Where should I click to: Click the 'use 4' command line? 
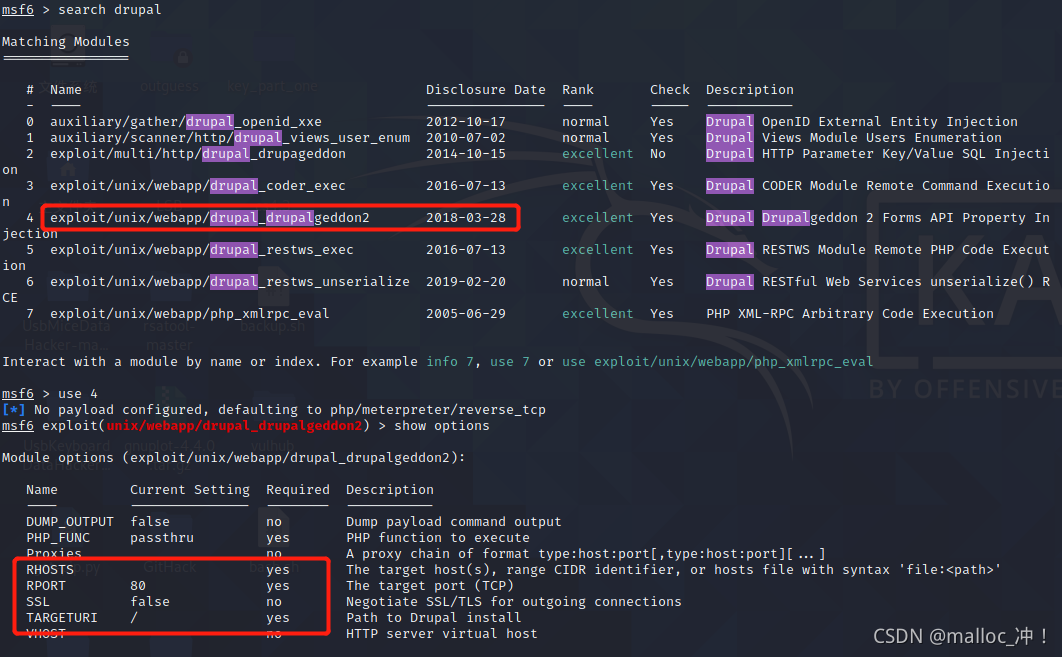(x=78, y=394)
